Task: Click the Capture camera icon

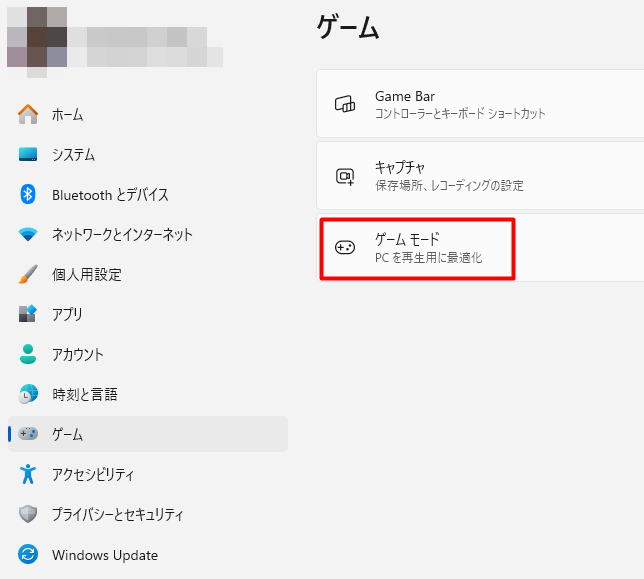Action: (x=345, y=177)
